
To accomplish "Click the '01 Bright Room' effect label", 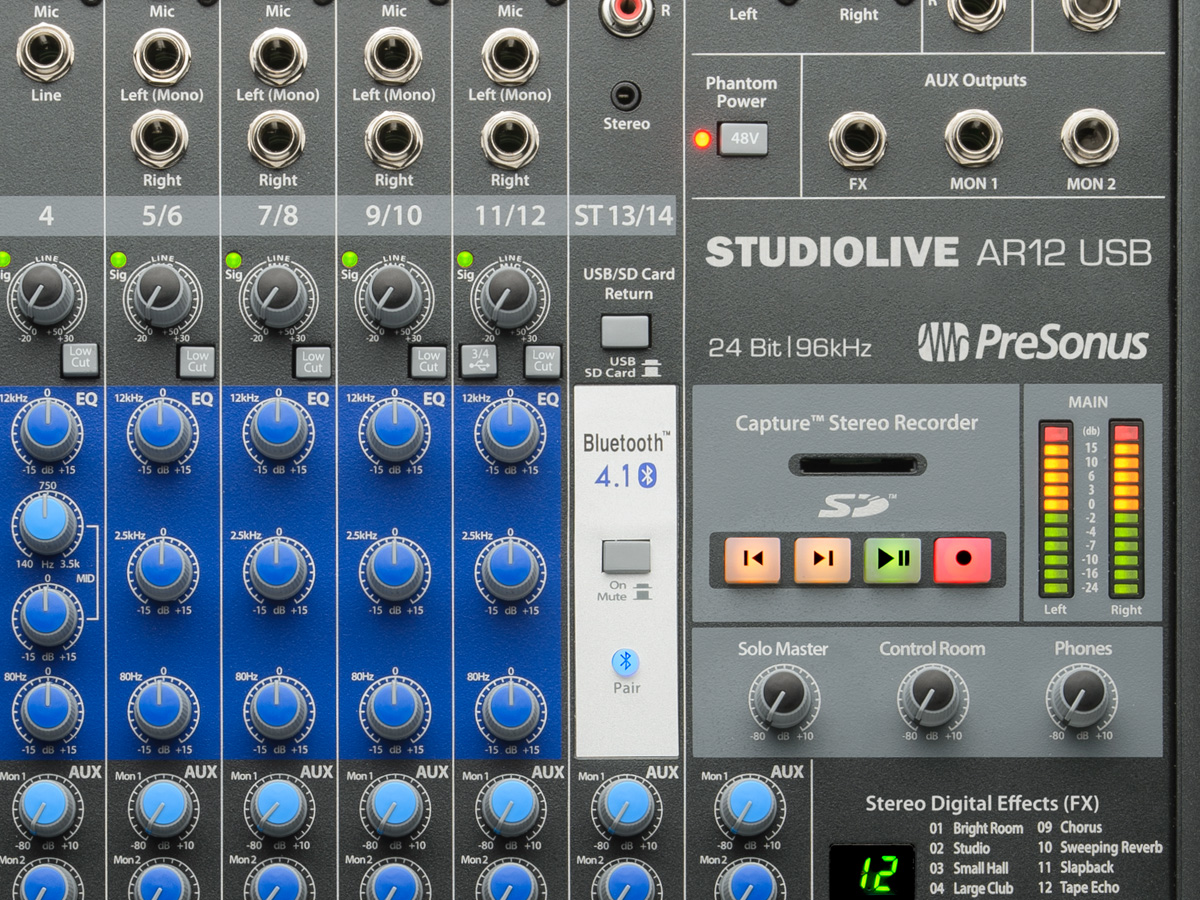I will point(976,828).
